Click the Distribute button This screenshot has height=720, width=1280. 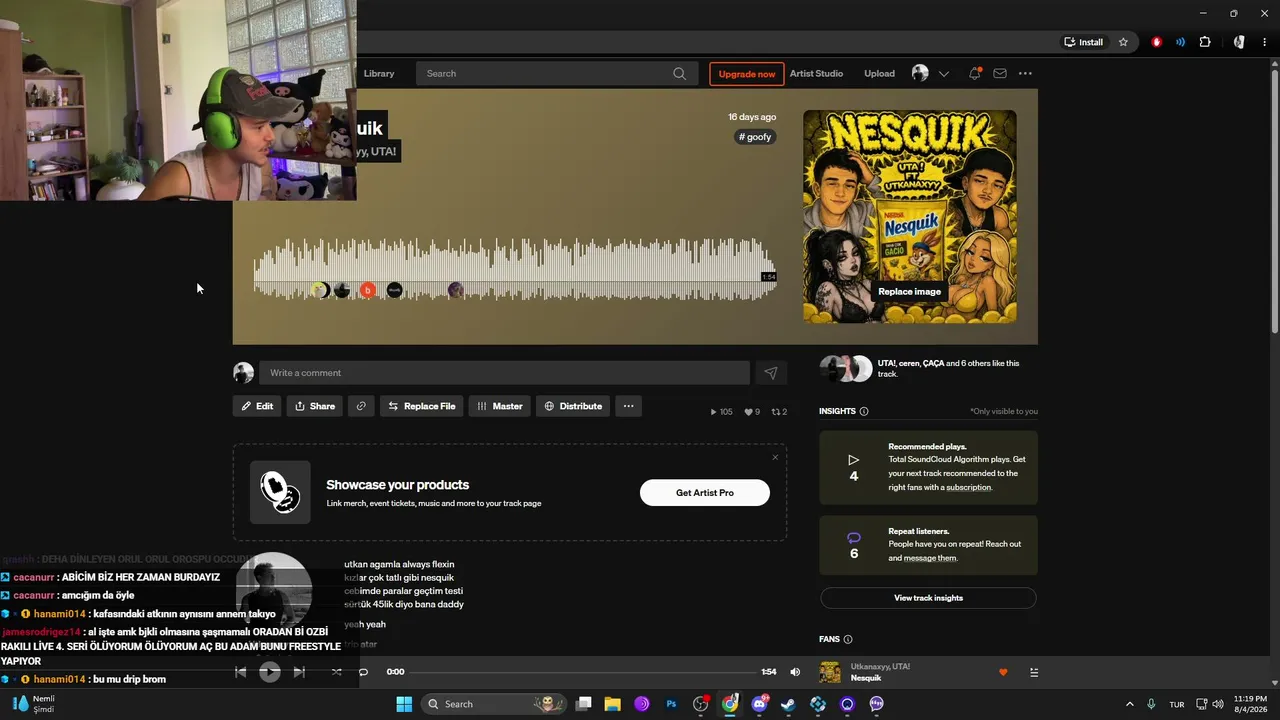click(x=574, y=406)
